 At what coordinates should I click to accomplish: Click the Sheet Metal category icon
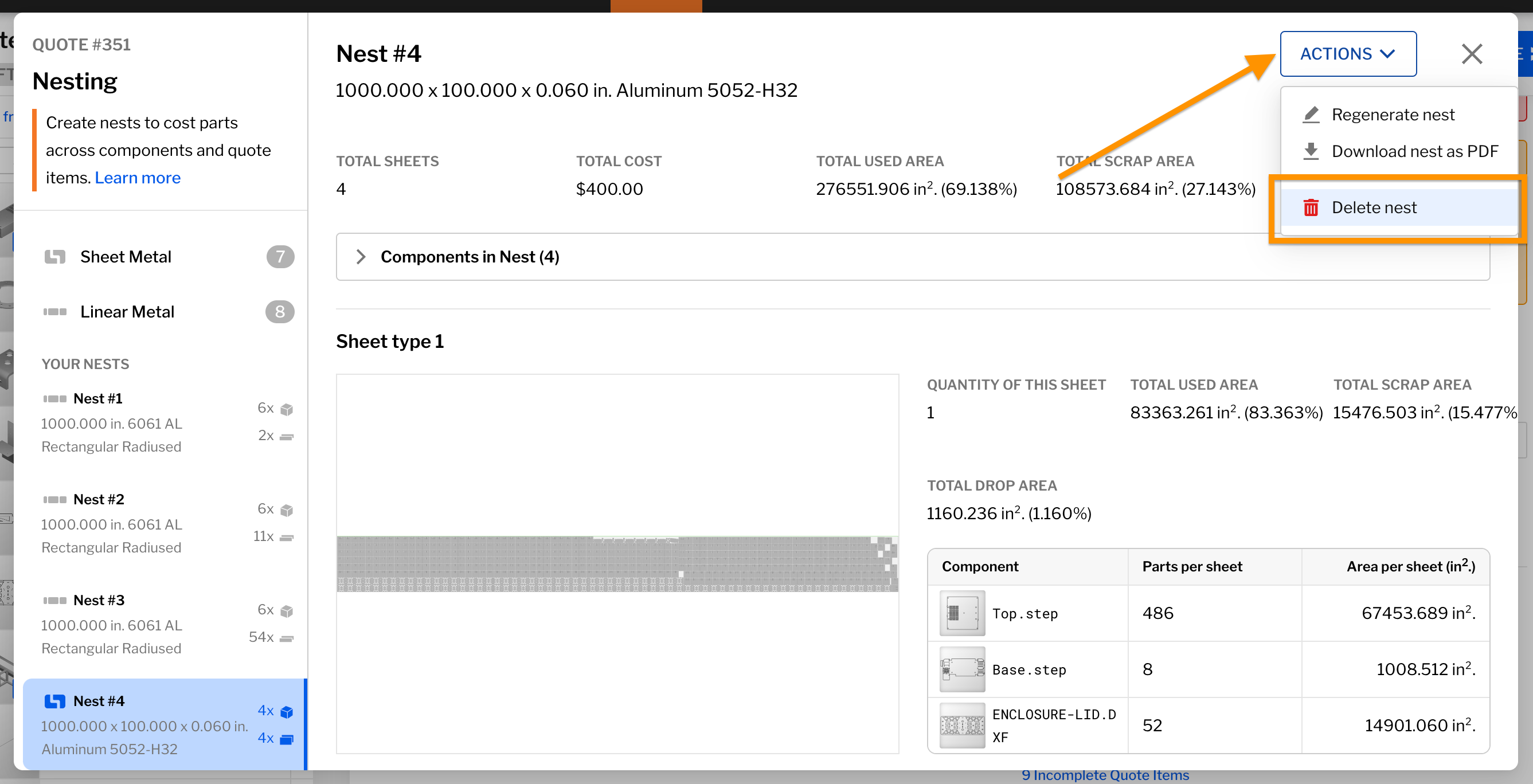[55, 257]
